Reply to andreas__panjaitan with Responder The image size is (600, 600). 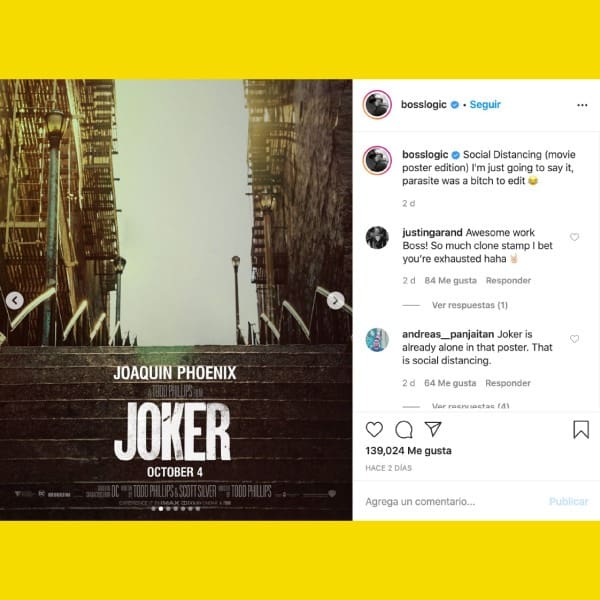coord(508,383)
